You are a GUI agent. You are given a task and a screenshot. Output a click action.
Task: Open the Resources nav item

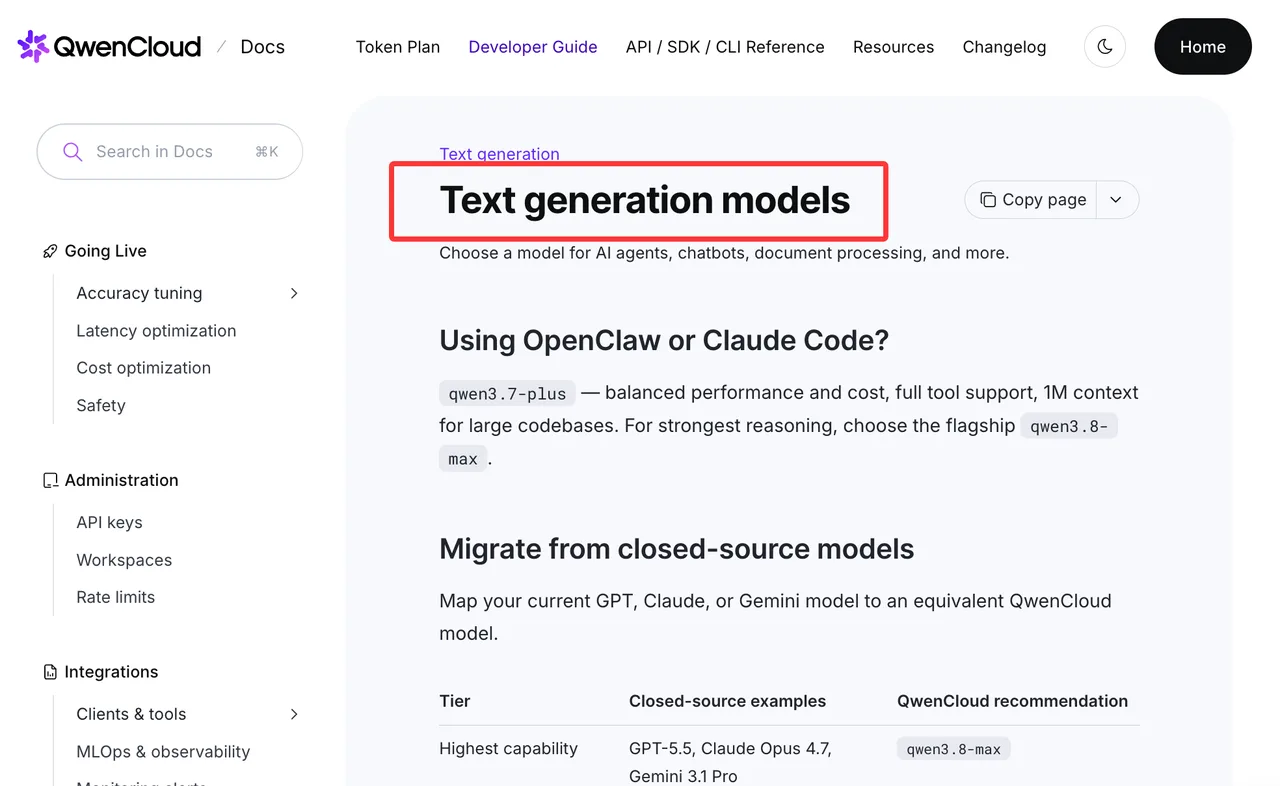coord(893,47)
